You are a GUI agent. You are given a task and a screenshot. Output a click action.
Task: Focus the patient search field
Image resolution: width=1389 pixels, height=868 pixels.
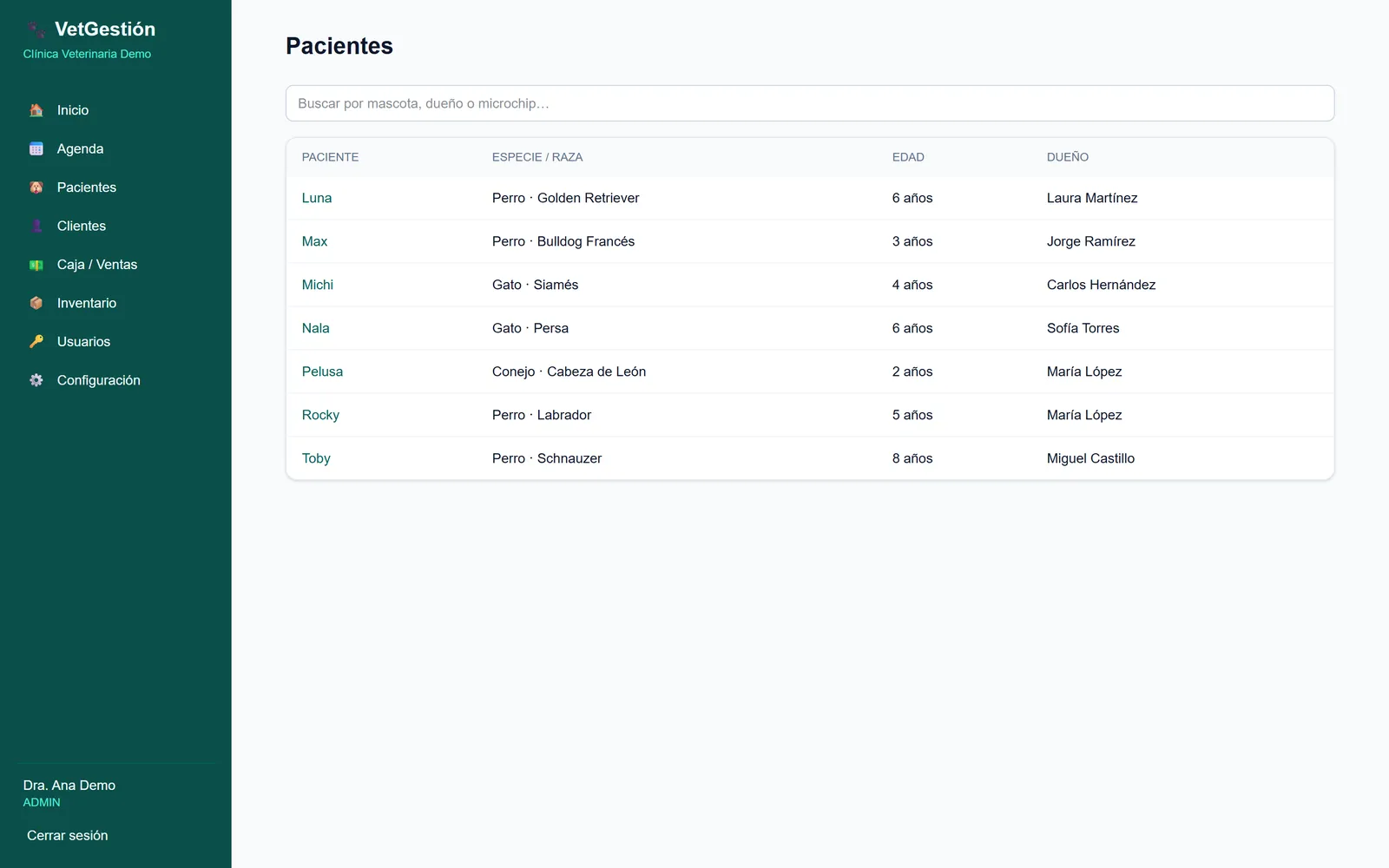click(809, 103)
